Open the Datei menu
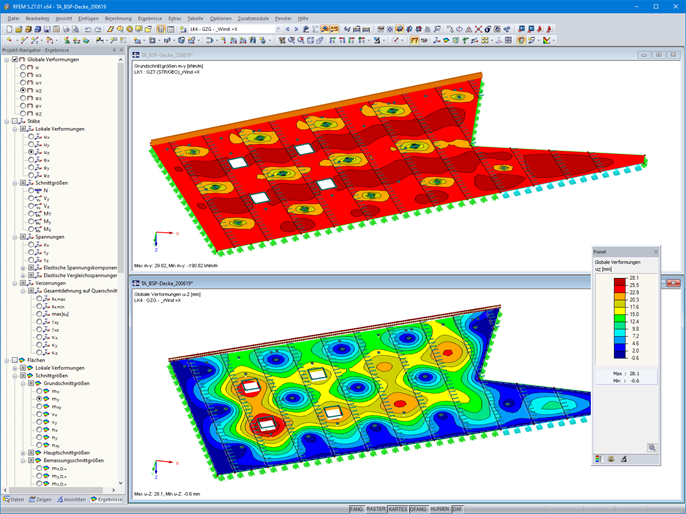 [14, 18]
